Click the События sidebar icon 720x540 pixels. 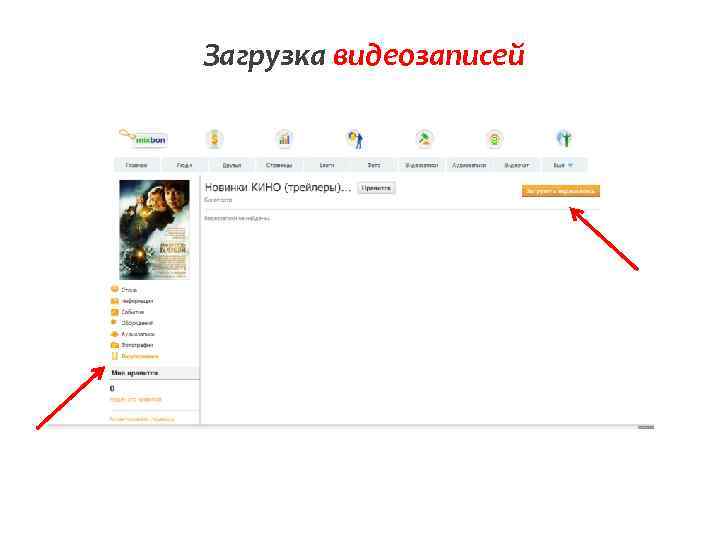[114, 312]
